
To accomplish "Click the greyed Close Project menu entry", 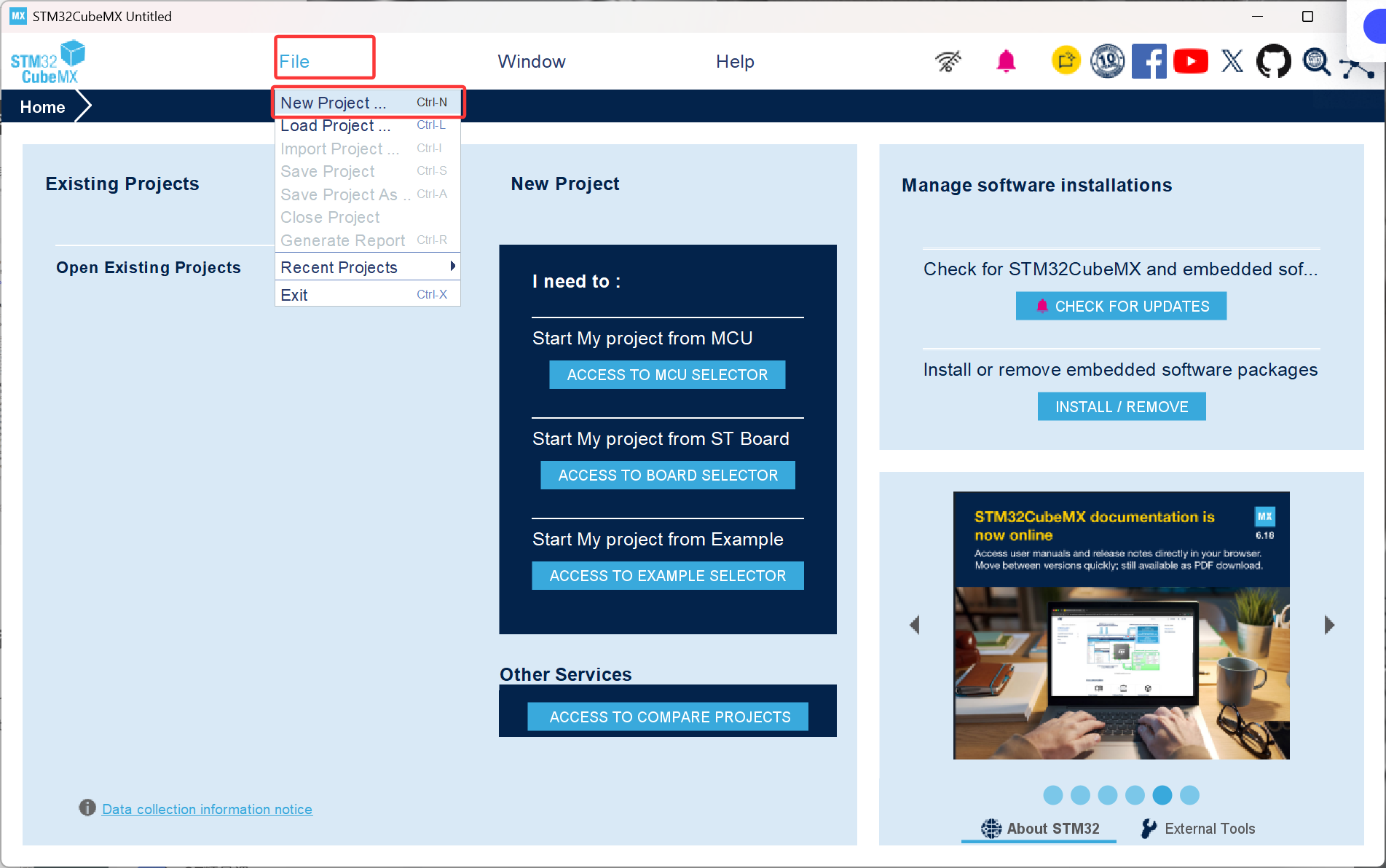I will [x=368, y=217].
